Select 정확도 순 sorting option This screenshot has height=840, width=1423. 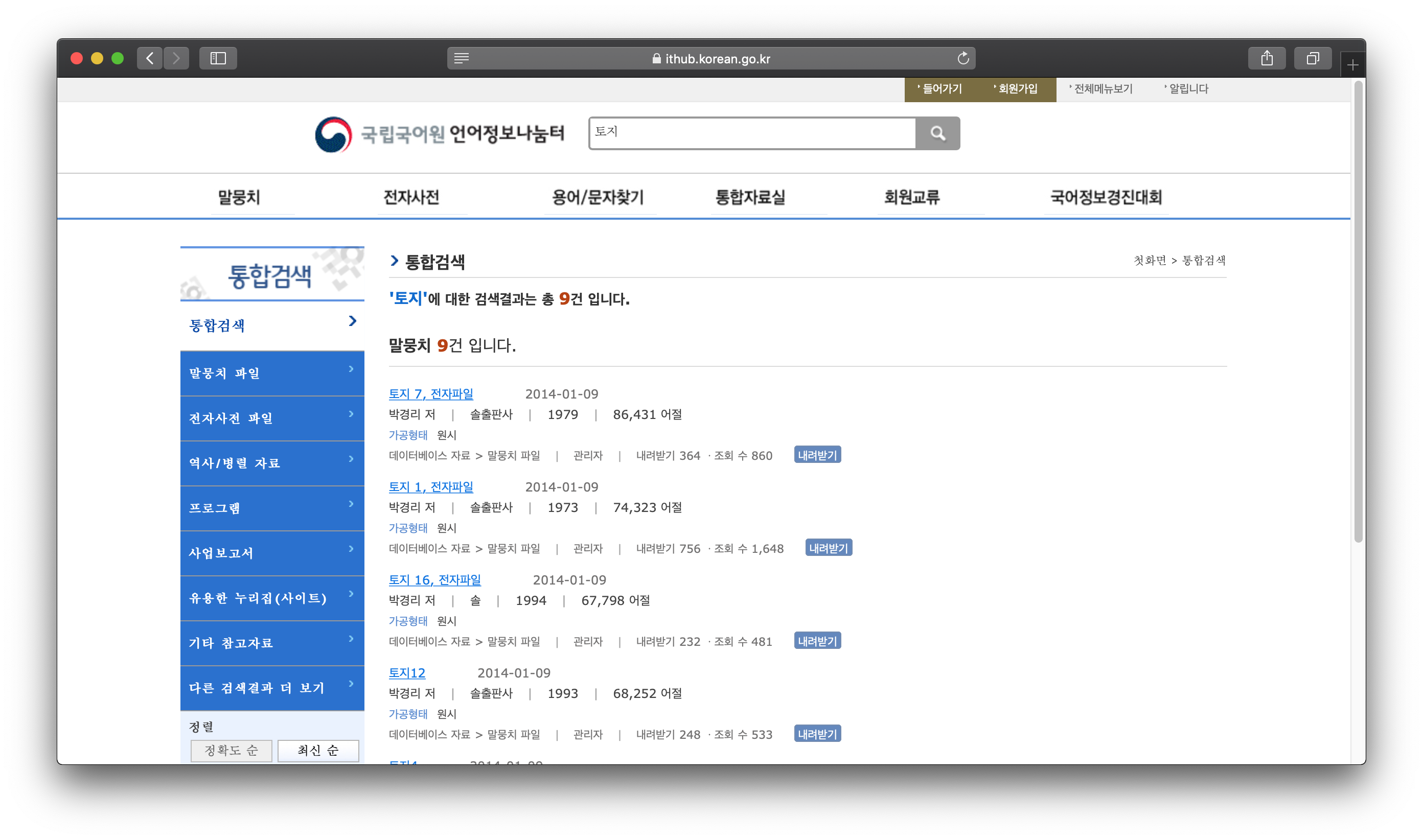[x=231, y=750]
